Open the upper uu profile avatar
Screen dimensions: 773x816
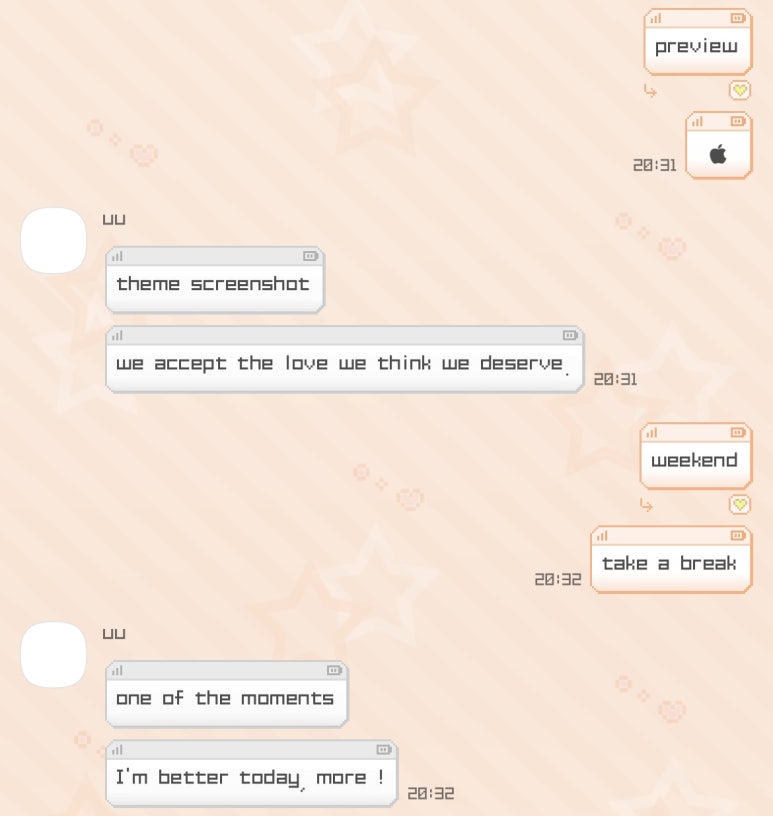54,240
